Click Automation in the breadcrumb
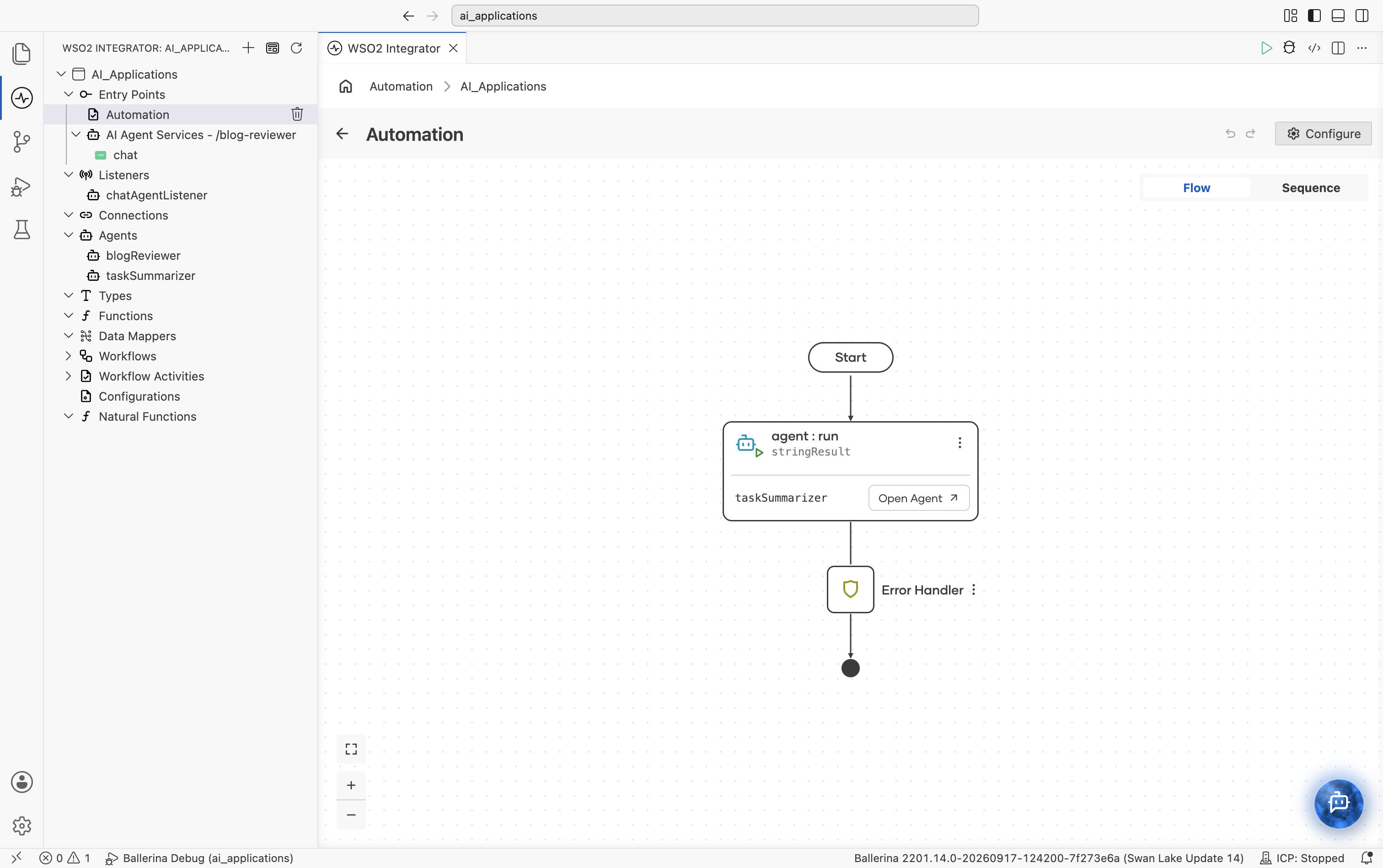This screenshot has width=1383, height=868. 401,86
